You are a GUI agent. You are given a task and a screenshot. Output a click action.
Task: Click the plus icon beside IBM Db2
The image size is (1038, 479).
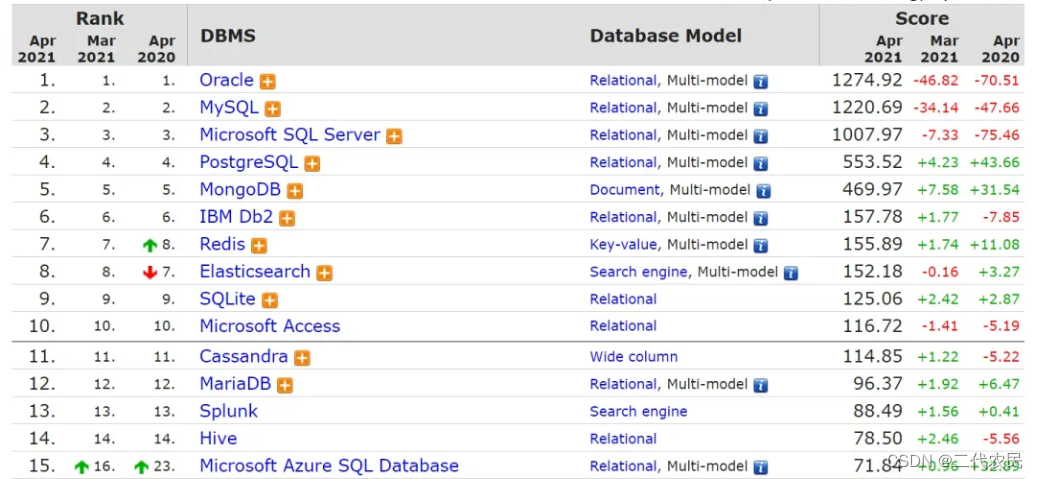pyautogui.click(x=287, y=218)
